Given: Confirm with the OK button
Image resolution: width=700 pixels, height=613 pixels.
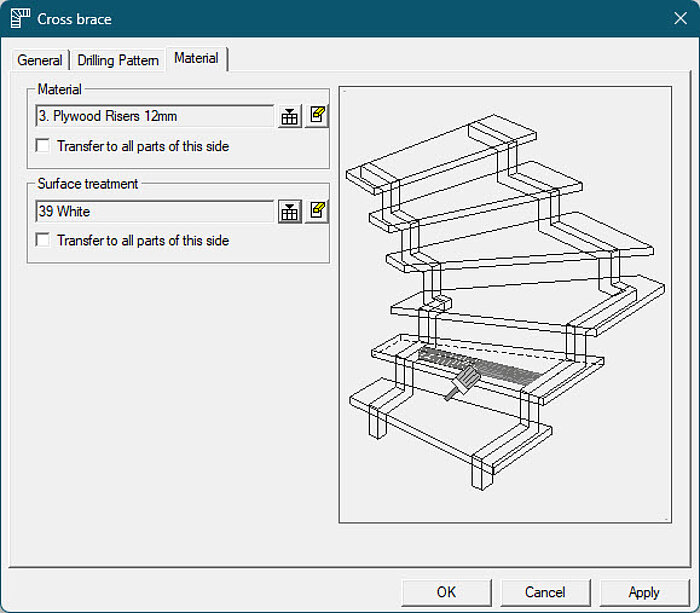Looking at the screenshot, I should point(446,592).
